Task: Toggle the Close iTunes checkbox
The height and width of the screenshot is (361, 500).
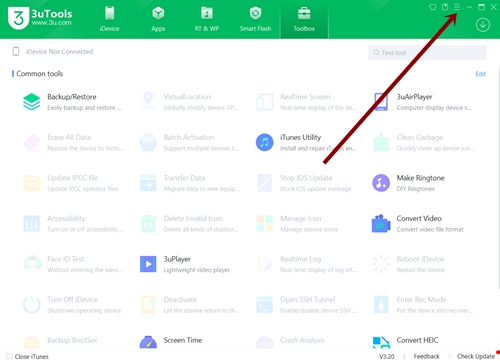Action: tap(10, 356)
